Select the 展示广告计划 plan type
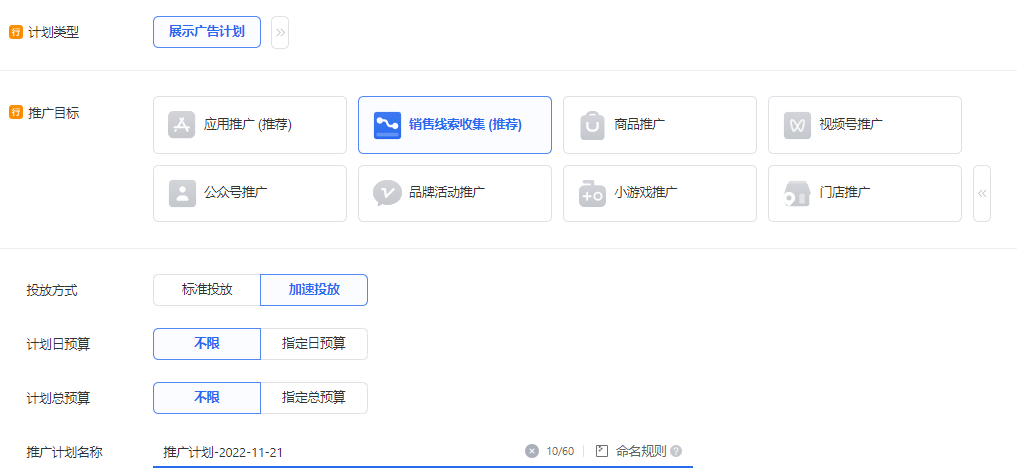1017x476 pixels. coord(207,32)
